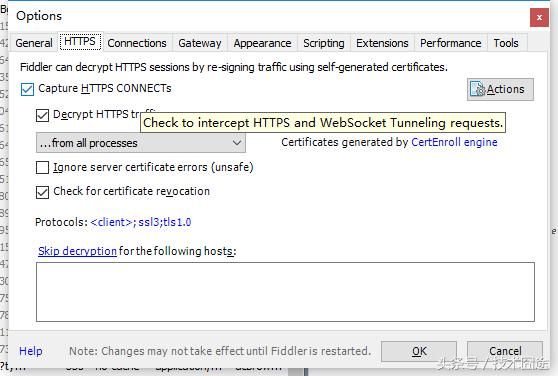Select the Gateway tab
The height and width of the screenshot is (376, 558).
pyautogui.click(x=200, y=43)
